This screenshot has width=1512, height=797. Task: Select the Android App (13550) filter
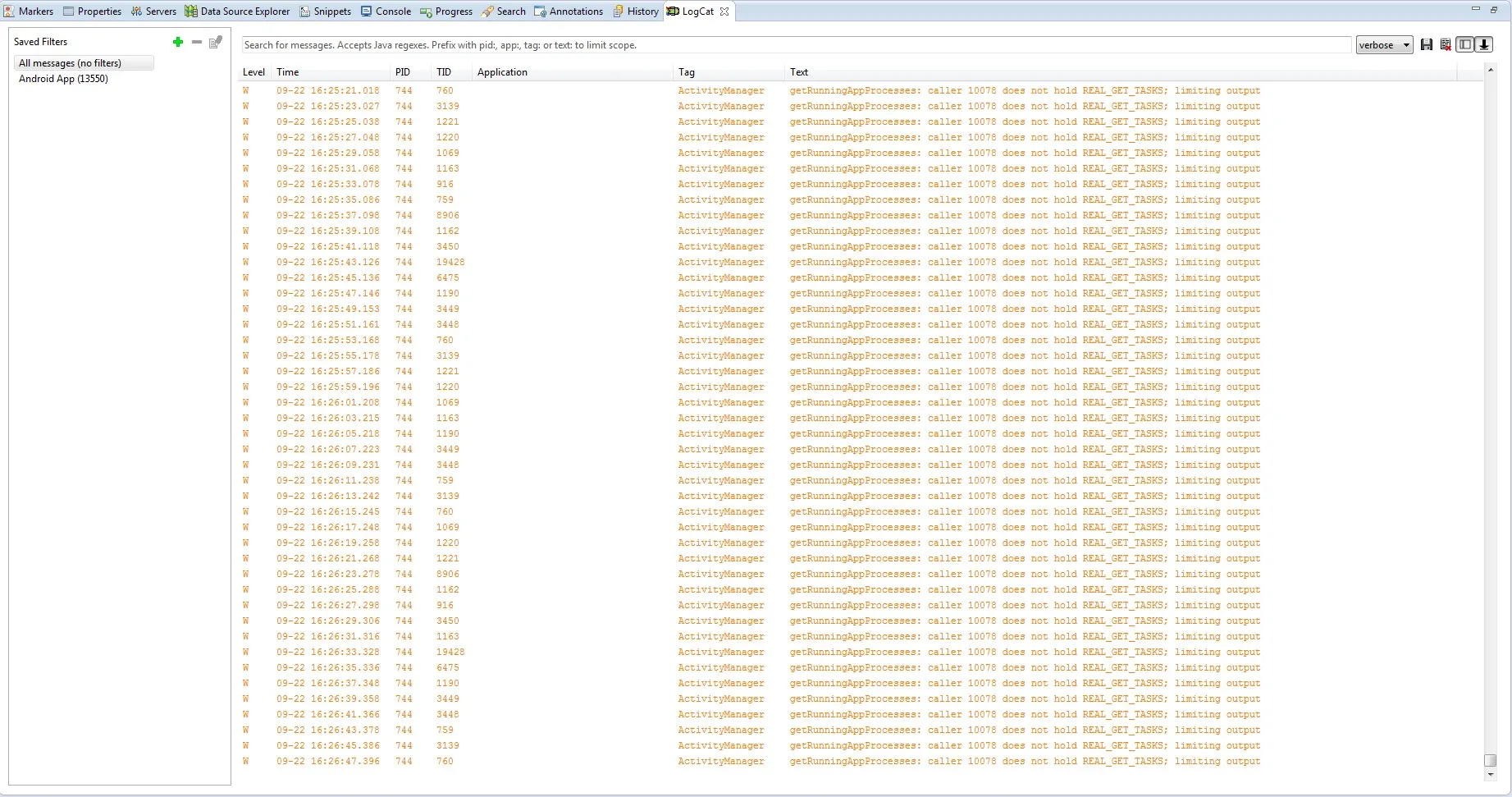63,79
